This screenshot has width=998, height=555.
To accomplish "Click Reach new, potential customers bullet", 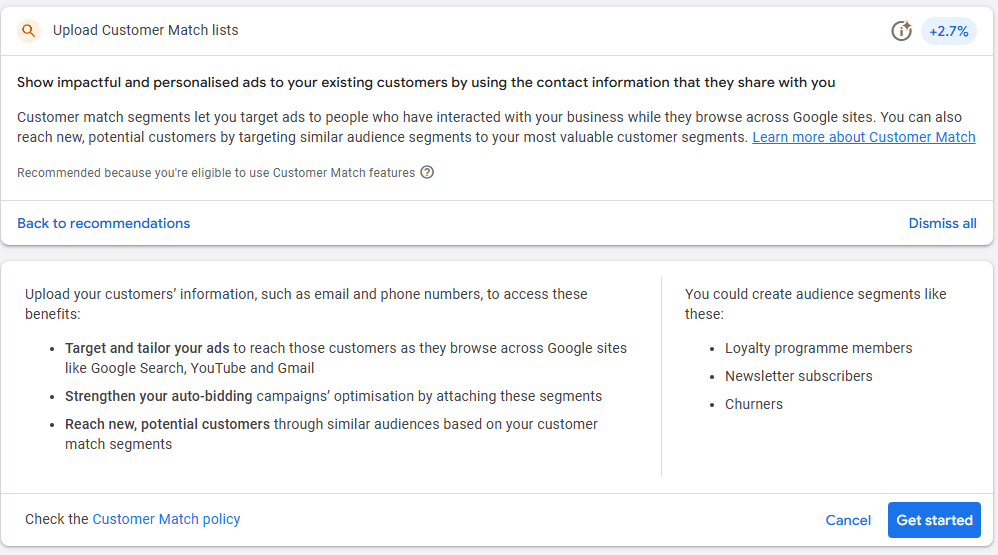I will point(331,434).
